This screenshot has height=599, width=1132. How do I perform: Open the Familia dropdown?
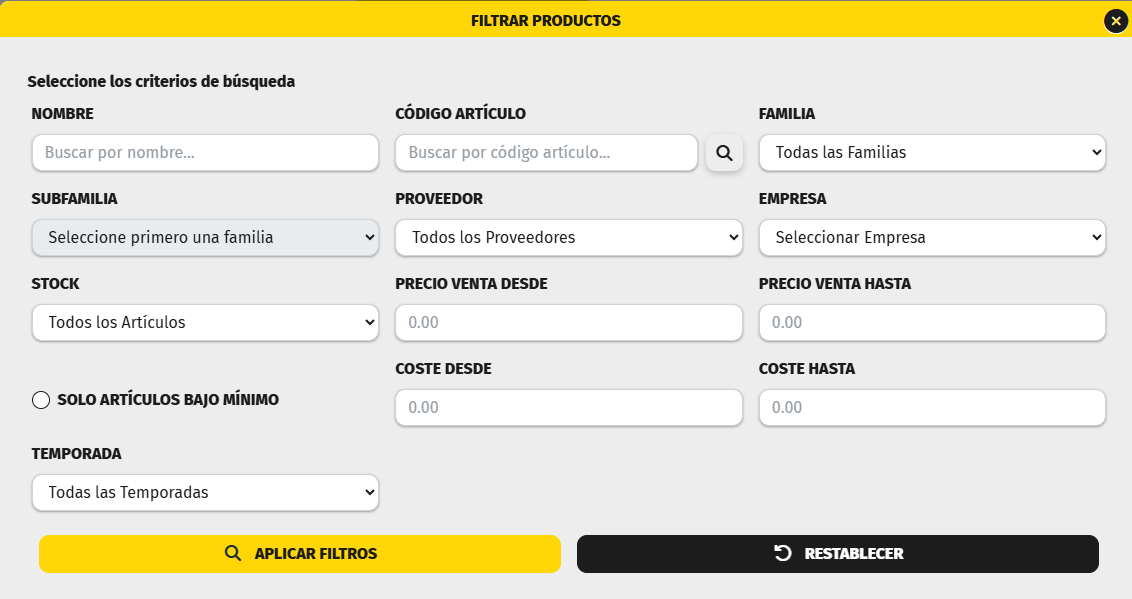click(x=932, y=153)
